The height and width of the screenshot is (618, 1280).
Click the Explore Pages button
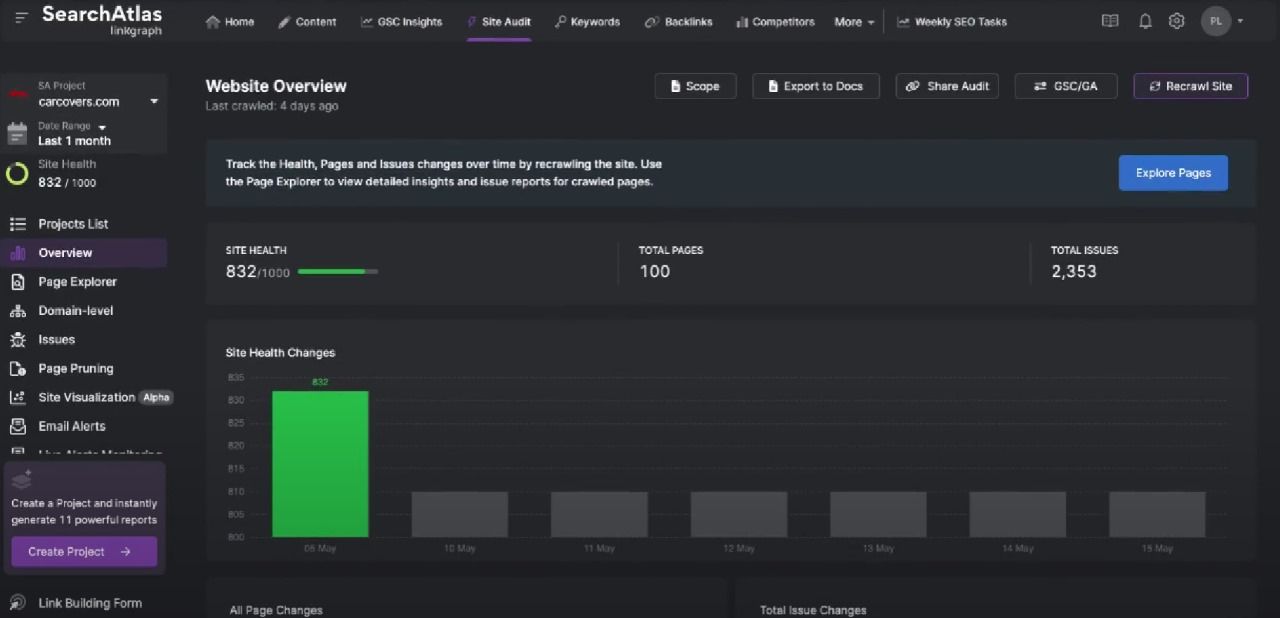(x=1173, y=173)
